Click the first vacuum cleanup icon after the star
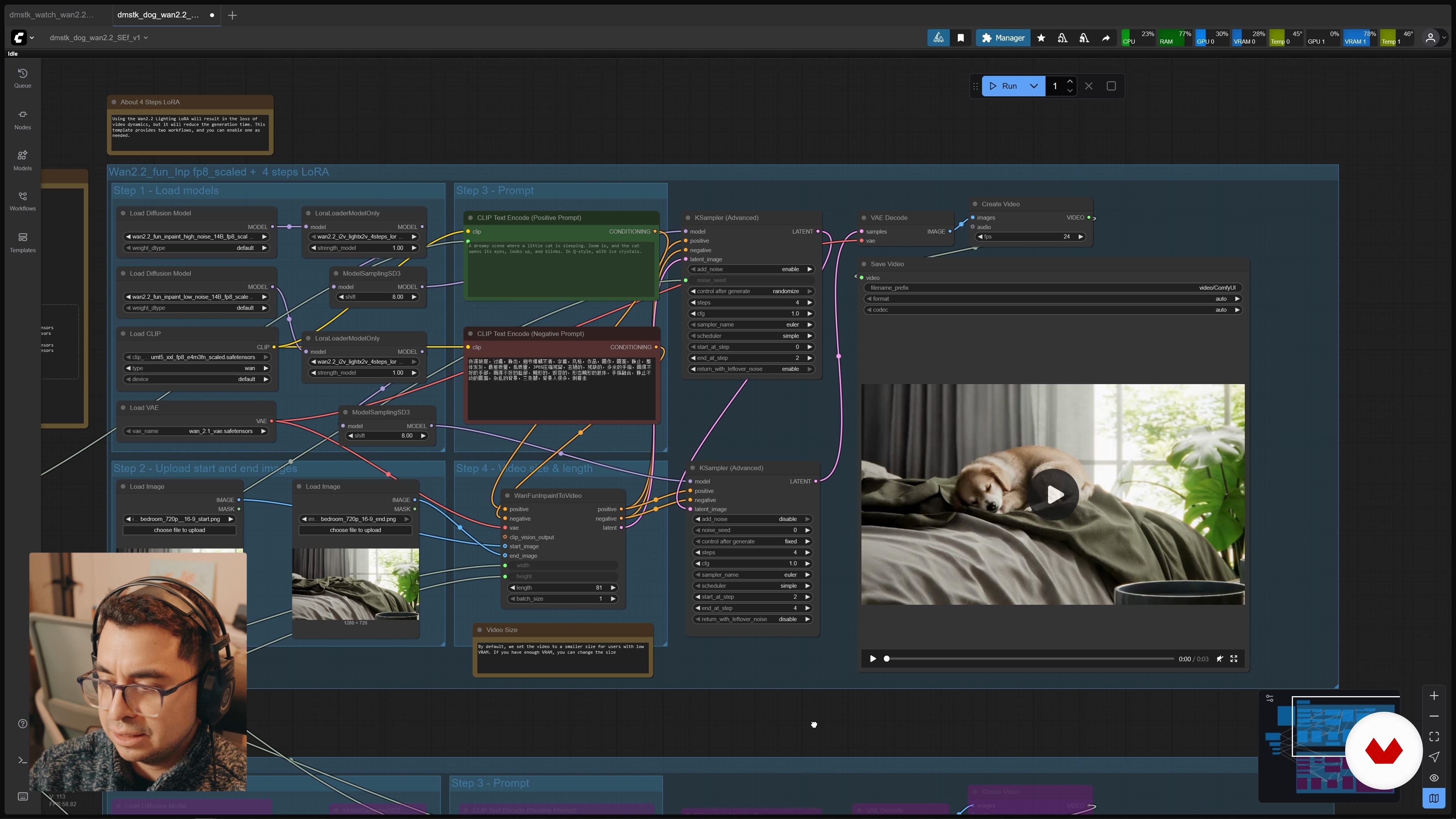1456x819 pixels. pos(1062,38)
